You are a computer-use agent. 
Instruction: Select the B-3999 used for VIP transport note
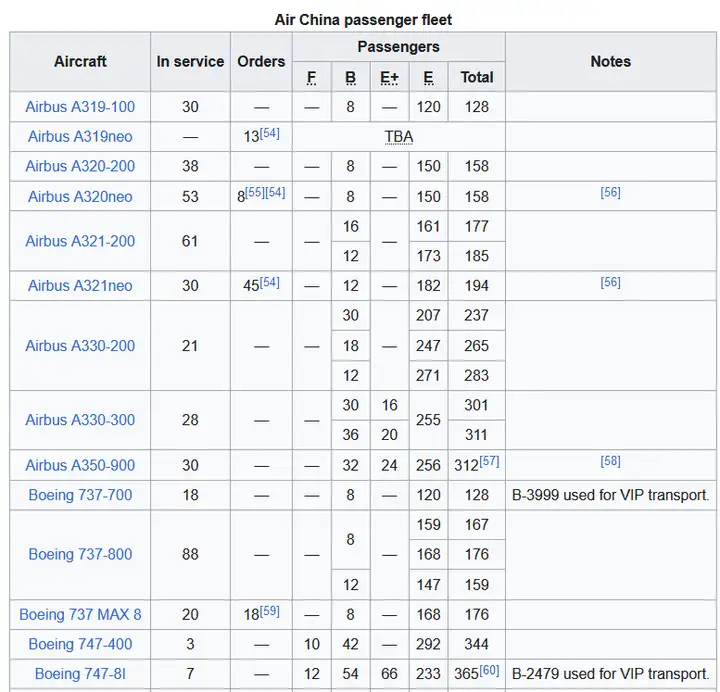tap(611, 495)
